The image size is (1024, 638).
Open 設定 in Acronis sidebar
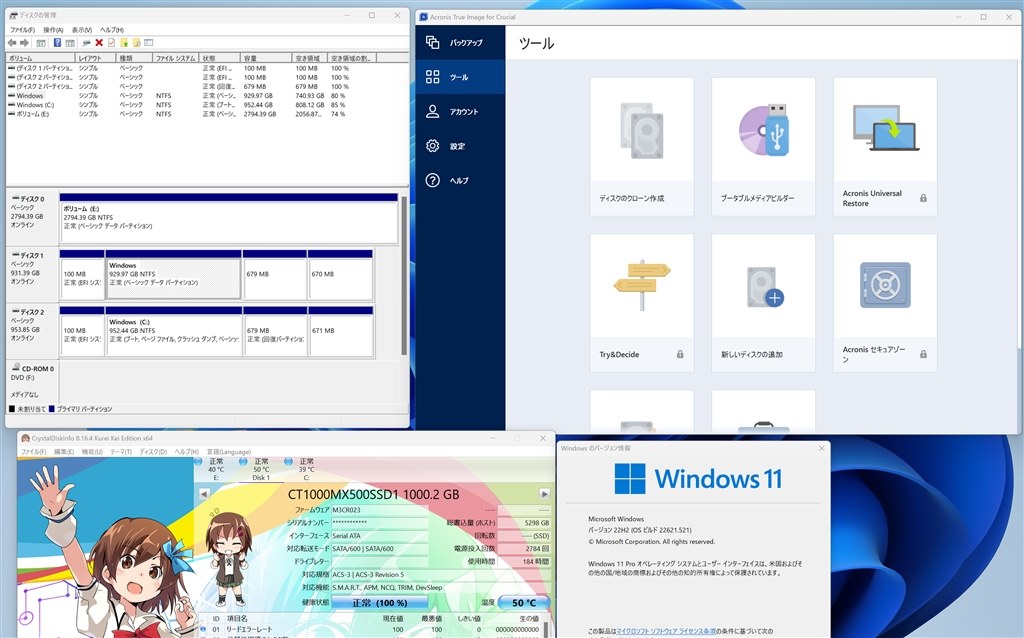point(460,146)
